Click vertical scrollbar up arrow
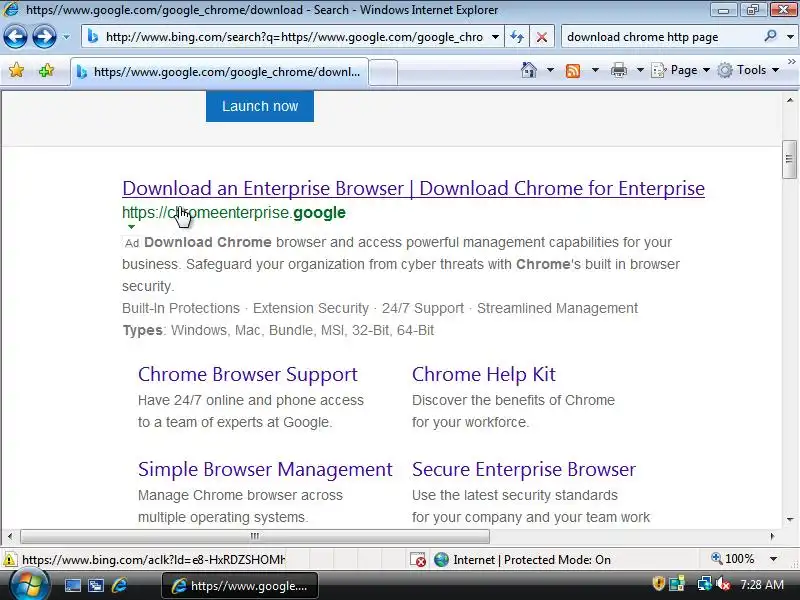The width and height of the screenshot is (800, 600). [790, 101]
